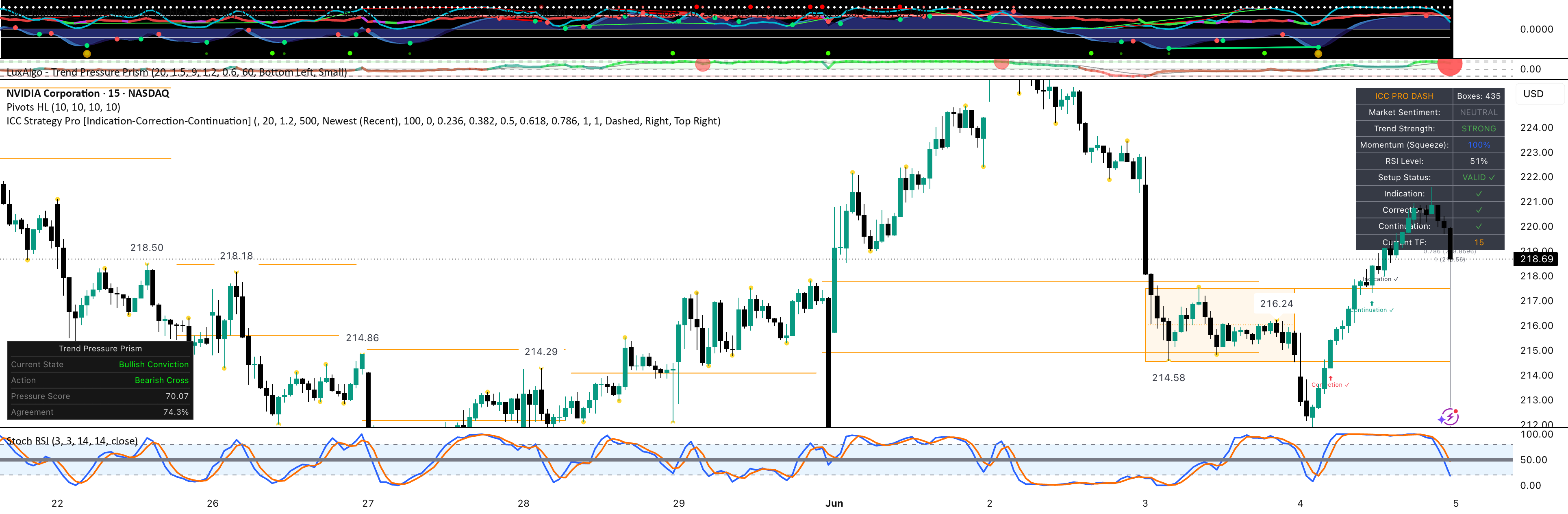The height and width of the screenshot is (514, 1568).
Task: Click the red Correction signal label
Action: click(x=1330, y=384)
